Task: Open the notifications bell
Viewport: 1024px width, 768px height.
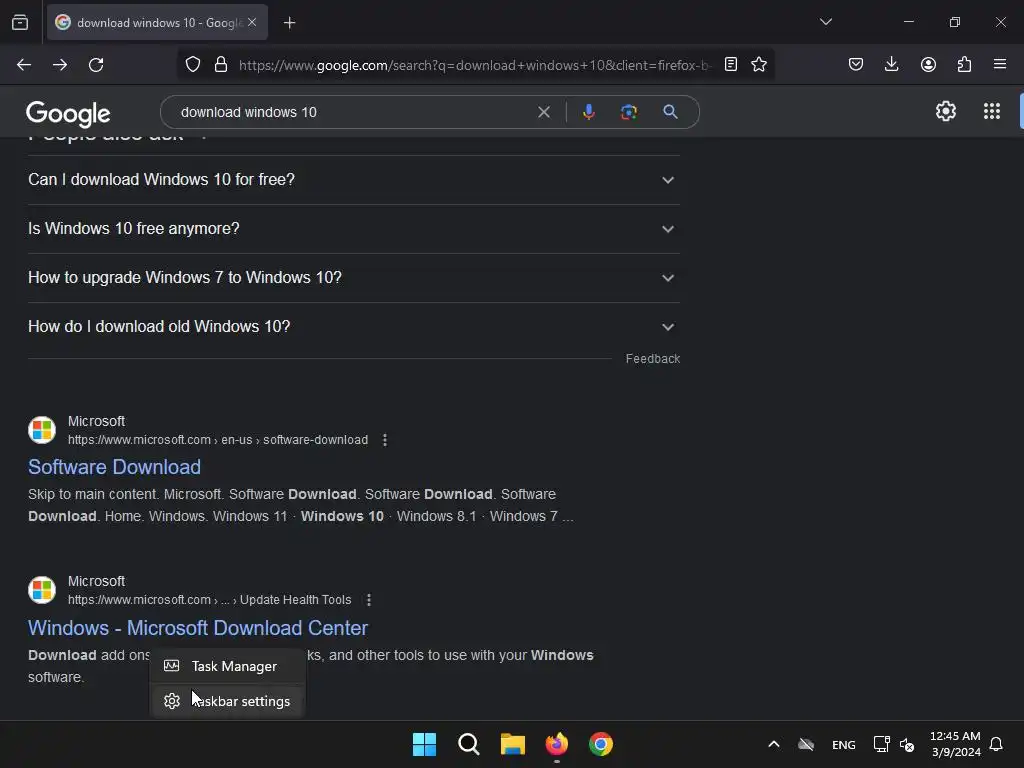Action: [x=996, y=744]
